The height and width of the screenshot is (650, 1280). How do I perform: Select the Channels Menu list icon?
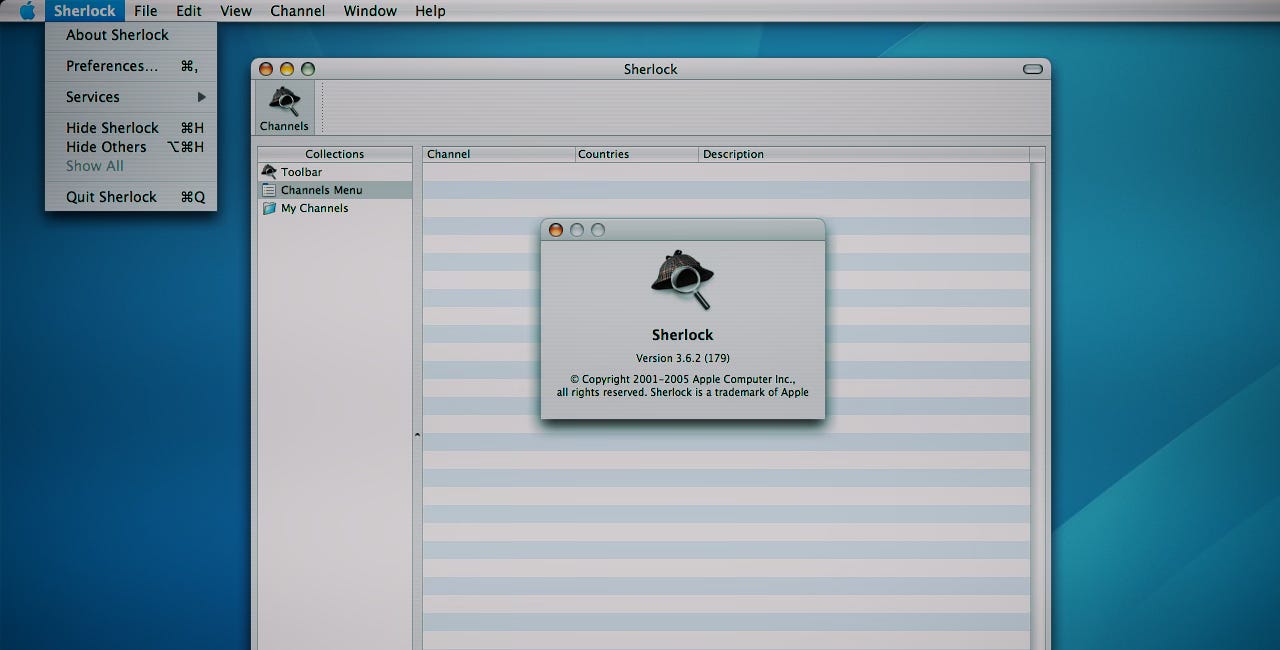tap(268, 190)
